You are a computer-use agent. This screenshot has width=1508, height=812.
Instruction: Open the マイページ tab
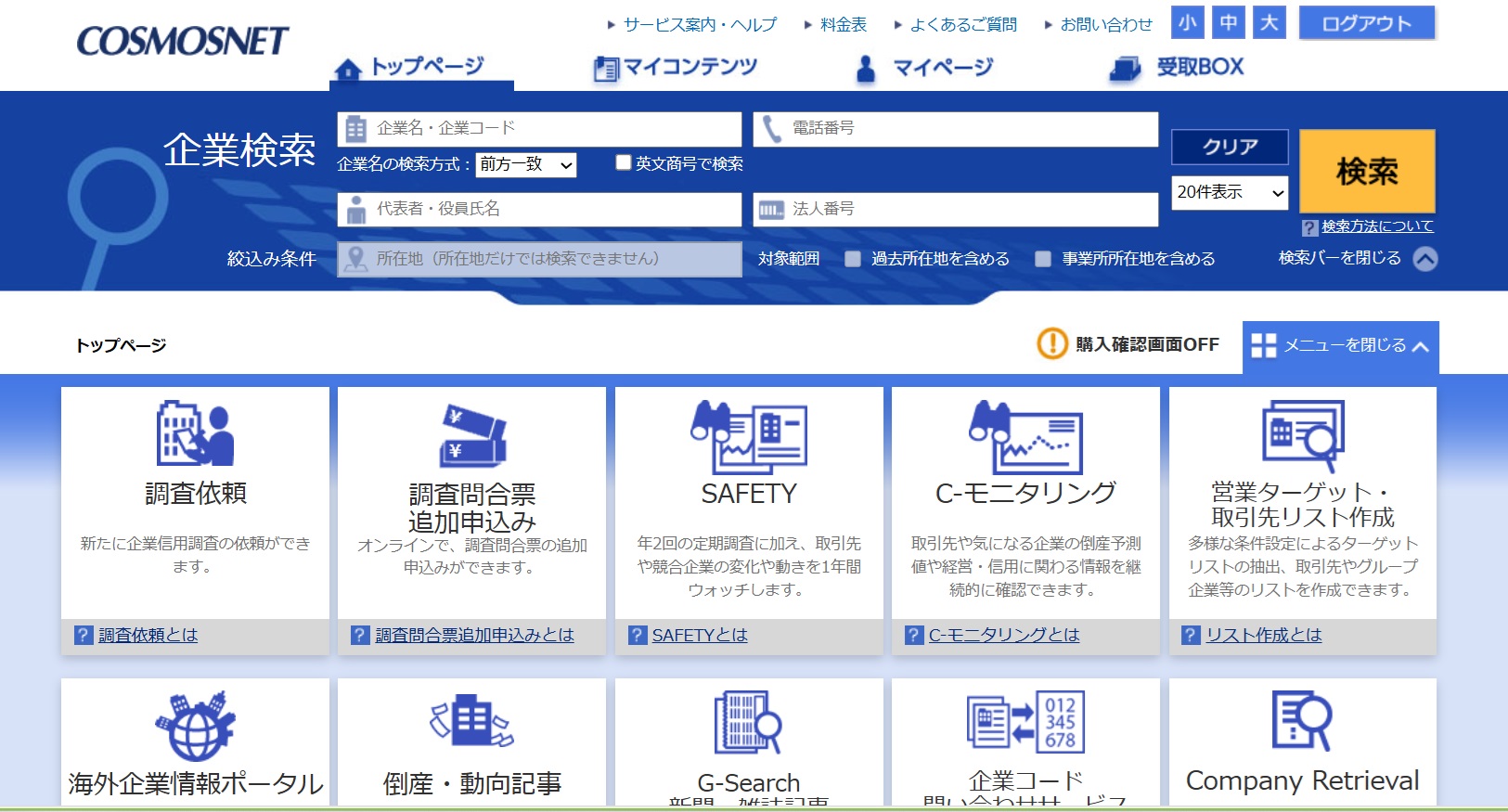coord(924,68)
